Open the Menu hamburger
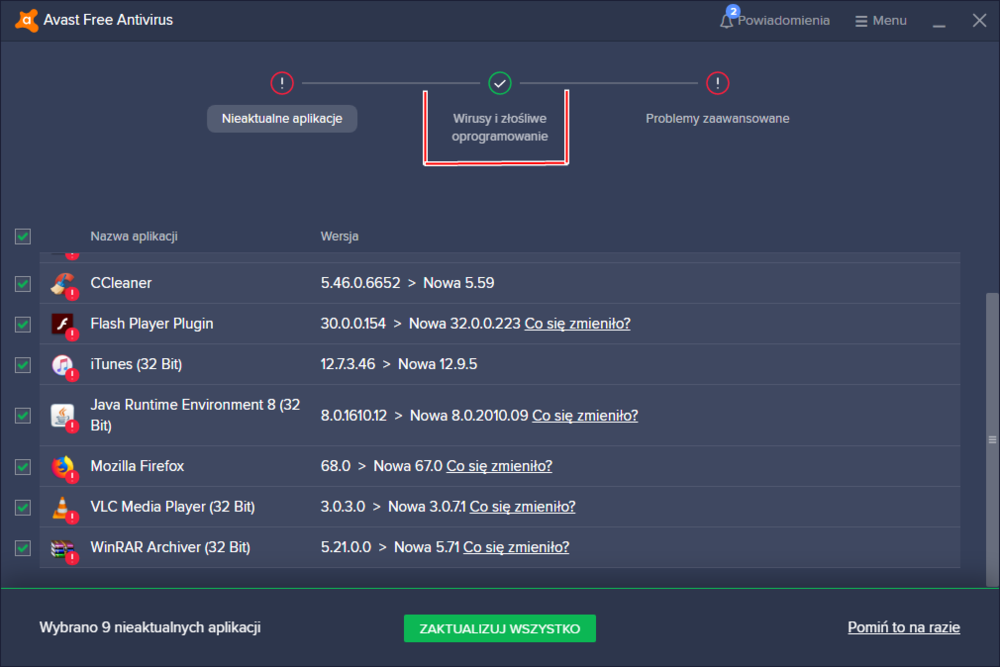Screen dimensions: 1000x667 click(x=881, y=21)
